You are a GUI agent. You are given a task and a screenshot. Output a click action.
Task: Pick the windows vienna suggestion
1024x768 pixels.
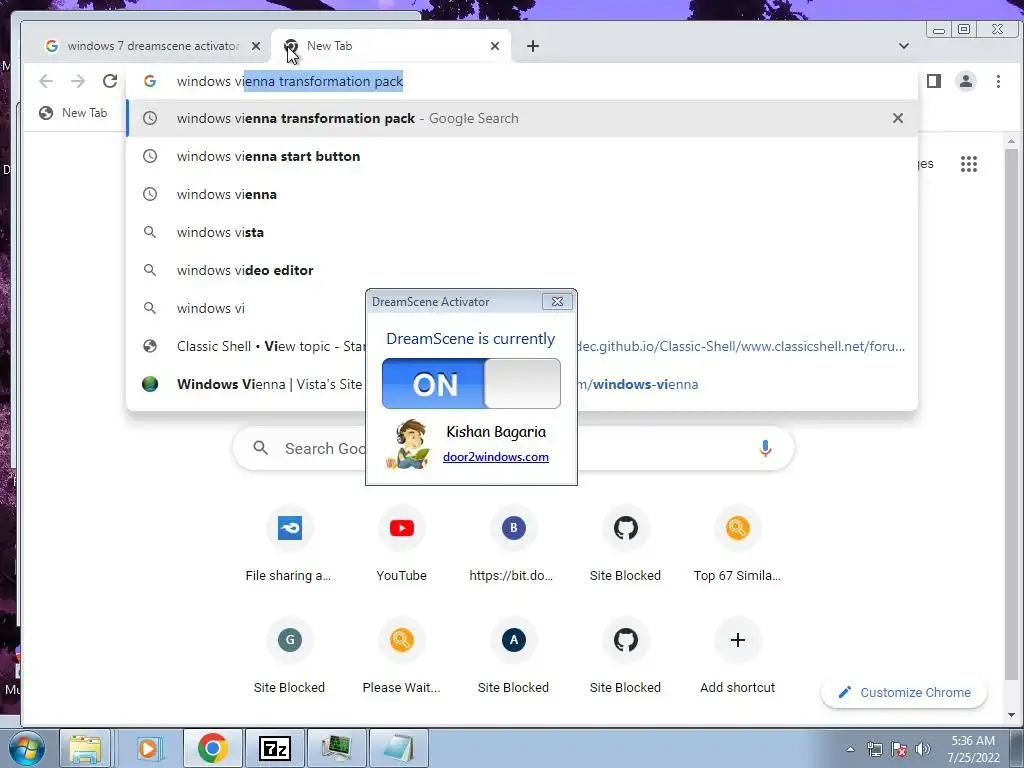click(522, 194)
